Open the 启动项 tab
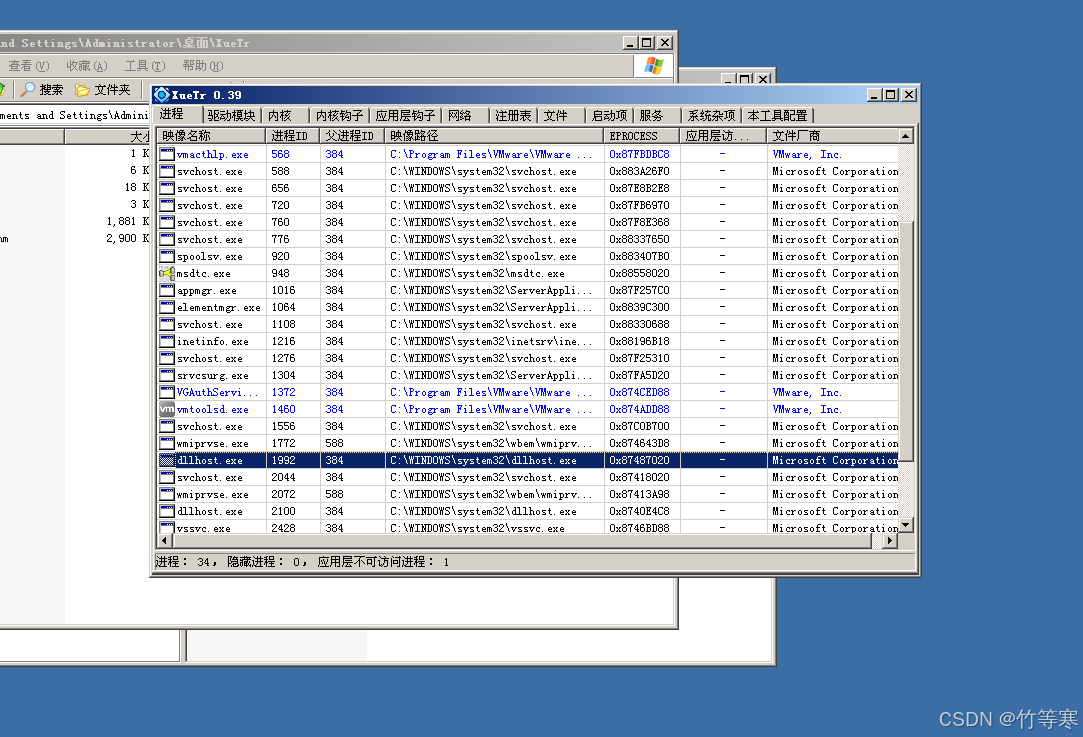 point(609,116)
